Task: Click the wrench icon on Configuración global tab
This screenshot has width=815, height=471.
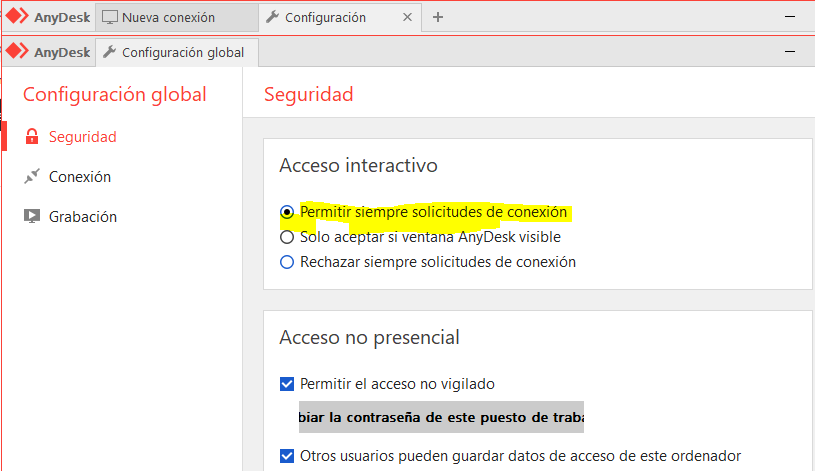Action: click(109, 52)
